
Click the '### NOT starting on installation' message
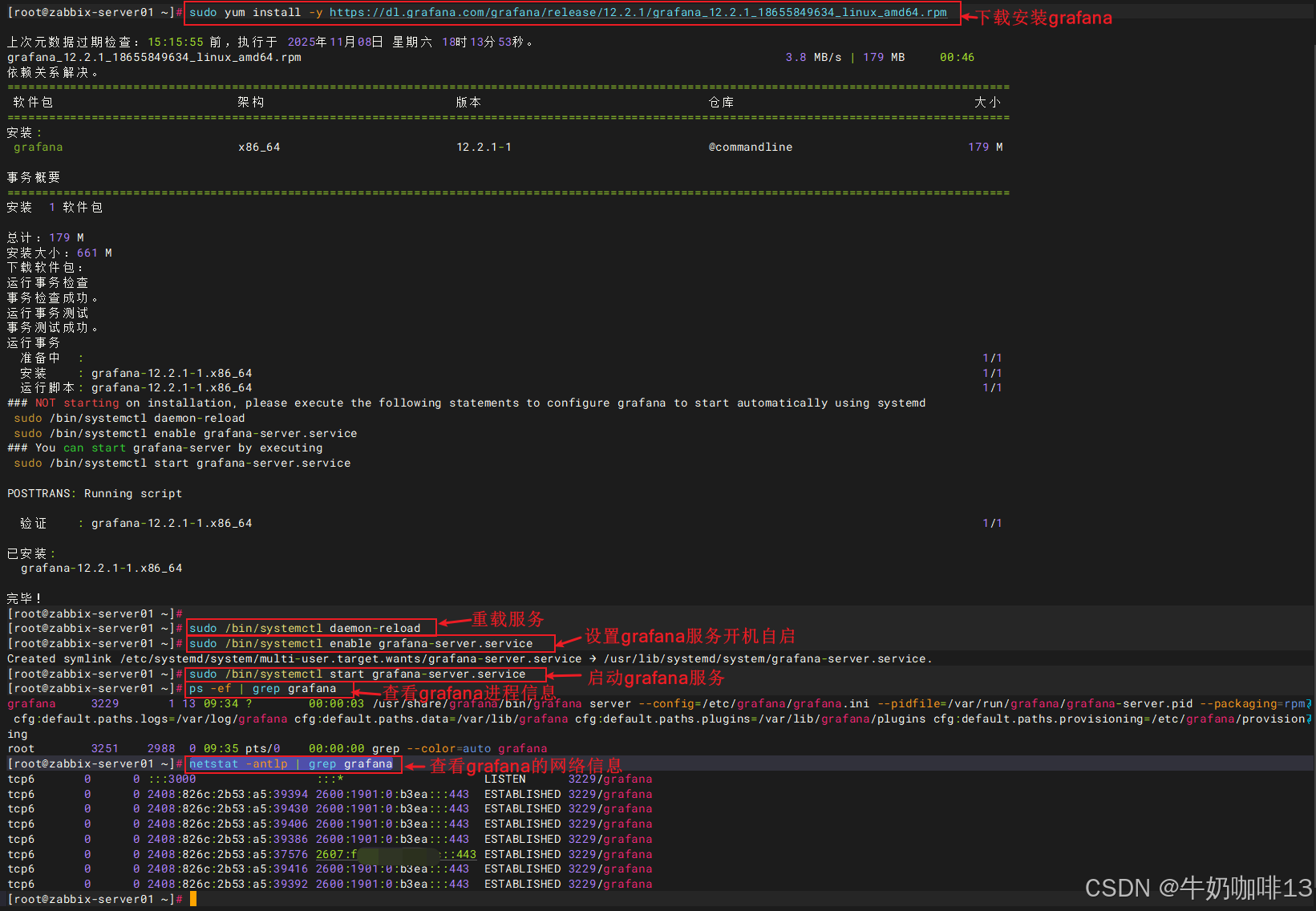pyautogui.click(x=466, y=403)
